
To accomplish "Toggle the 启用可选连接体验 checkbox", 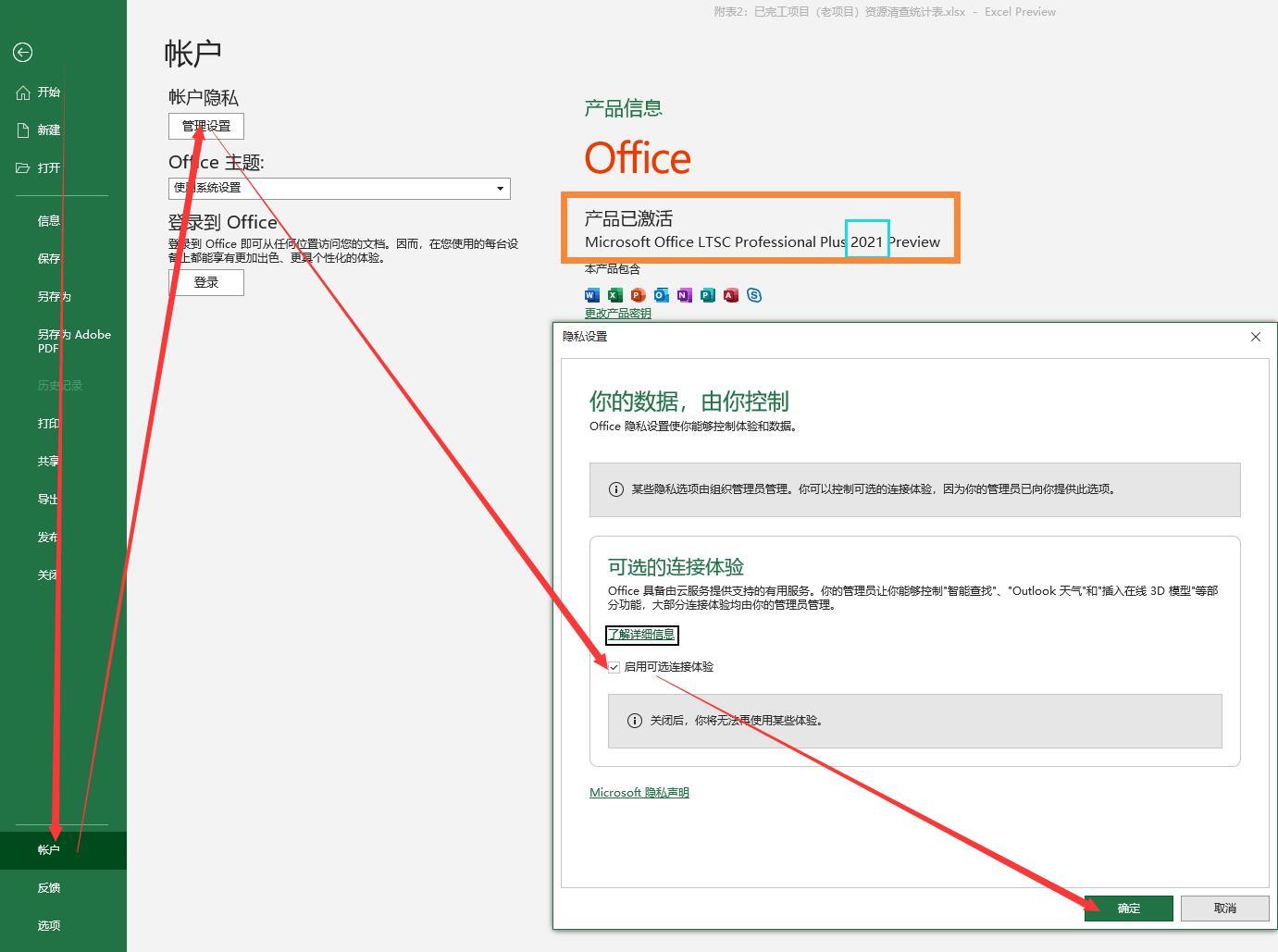I will pyautogui.click(x=614, y=667).
